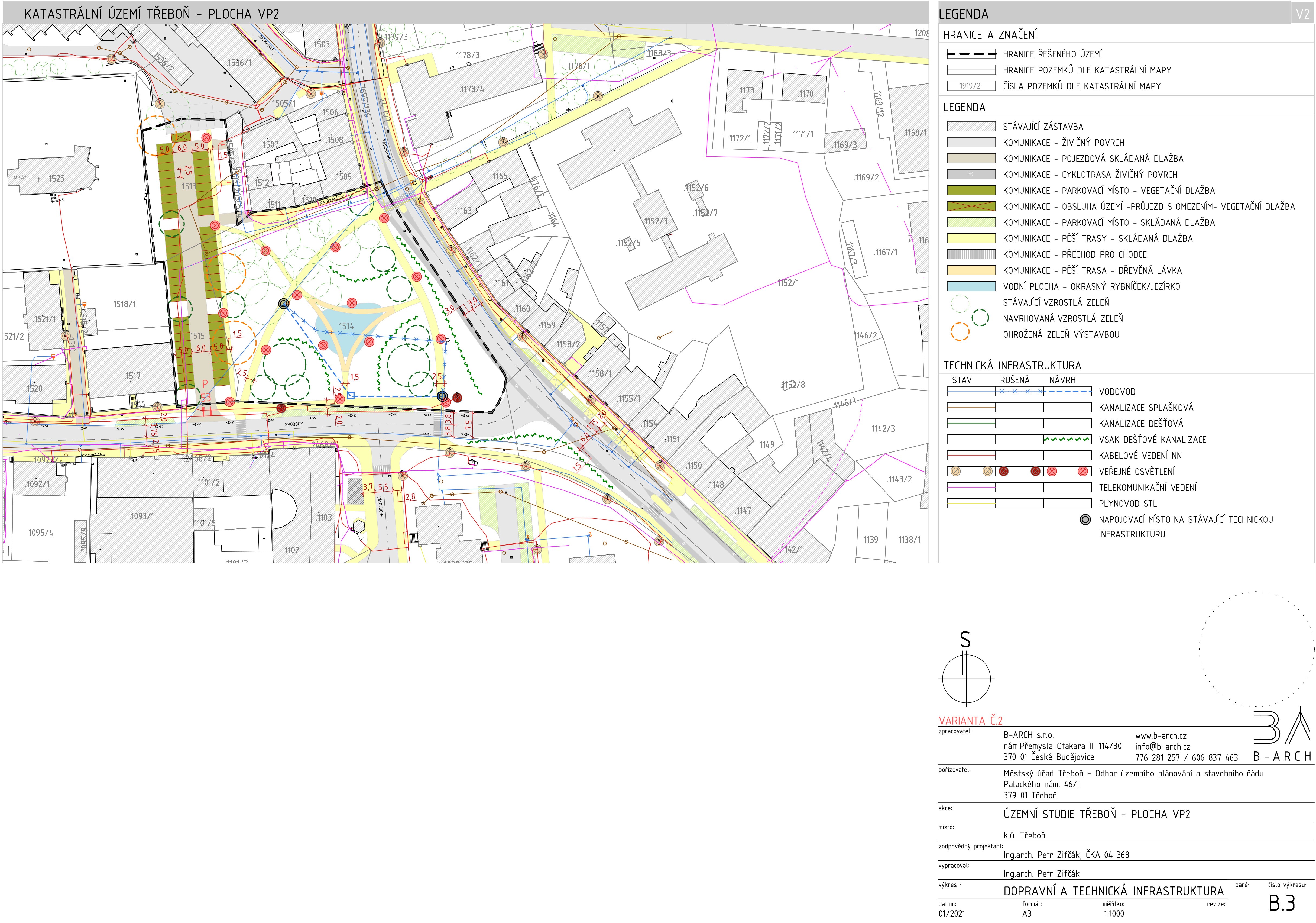
Task: Open the www.b-arch.cz website link
Action: click(x=1161, y=735)
